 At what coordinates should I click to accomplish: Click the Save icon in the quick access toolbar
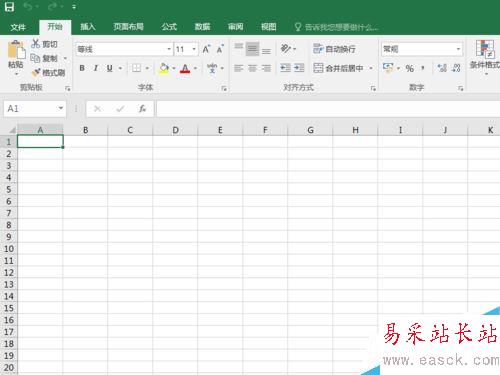tap(9, 7)
